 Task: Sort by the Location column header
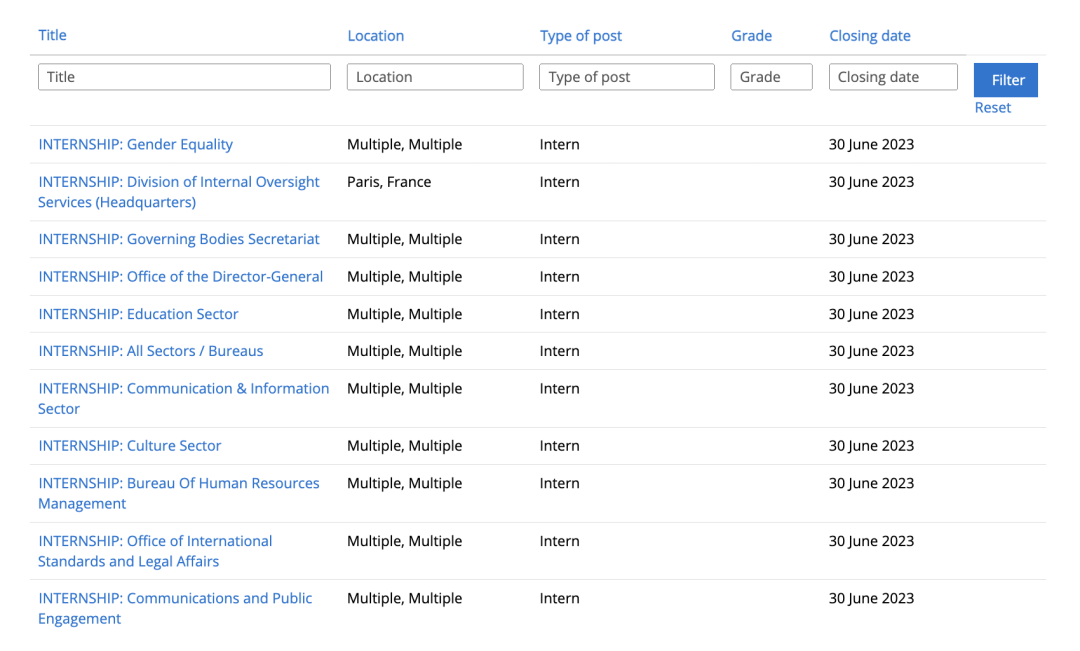[375, 36]
